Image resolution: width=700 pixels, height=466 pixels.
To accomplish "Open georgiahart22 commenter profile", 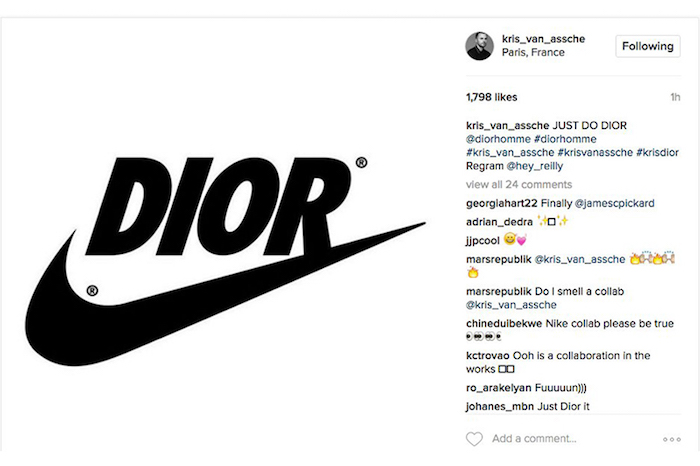I will (501, 204).
